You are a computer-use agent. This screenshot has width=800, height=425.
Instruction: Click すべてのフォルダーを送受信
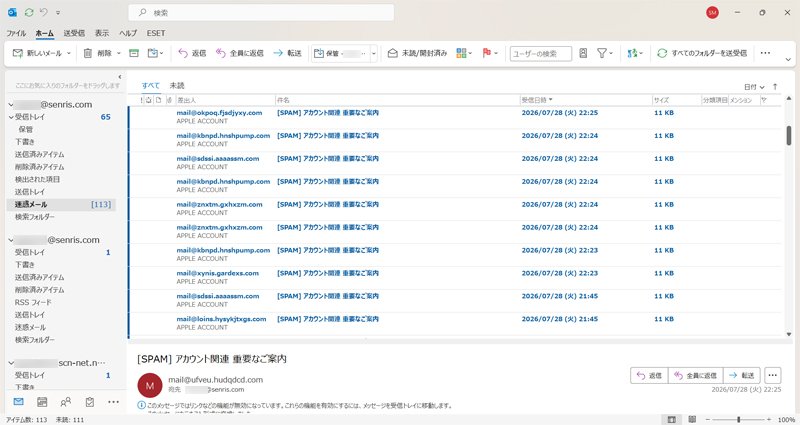point(702,53)
